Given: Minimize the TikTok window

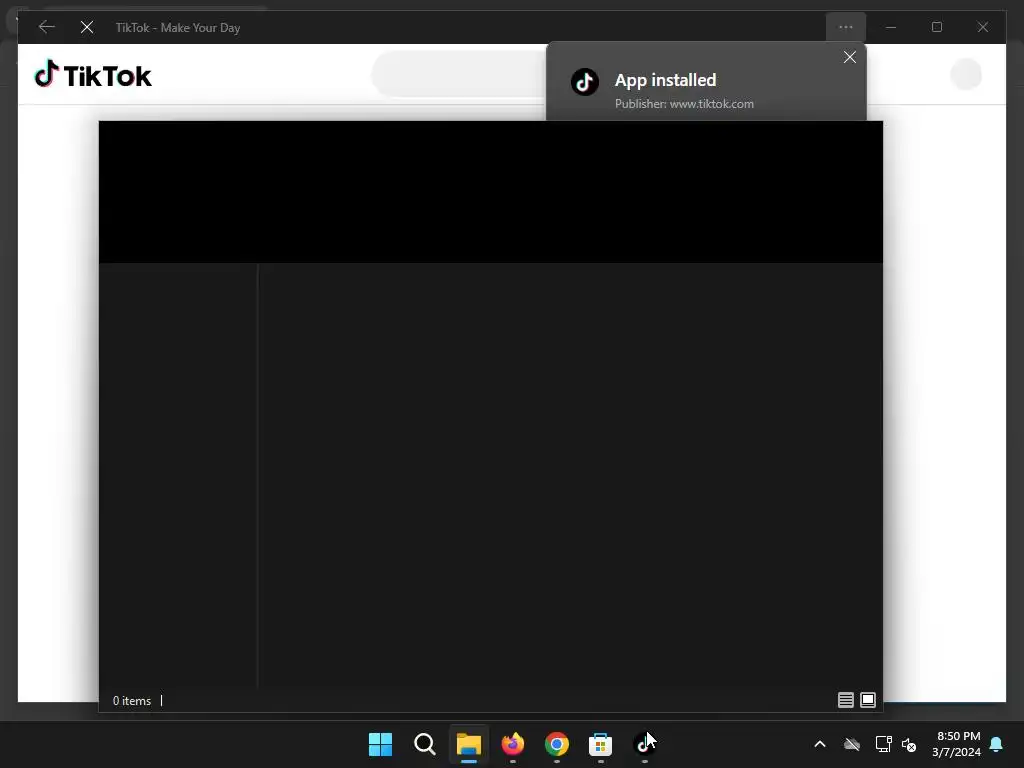Looking at the screenshot, I should pos(891,27).
